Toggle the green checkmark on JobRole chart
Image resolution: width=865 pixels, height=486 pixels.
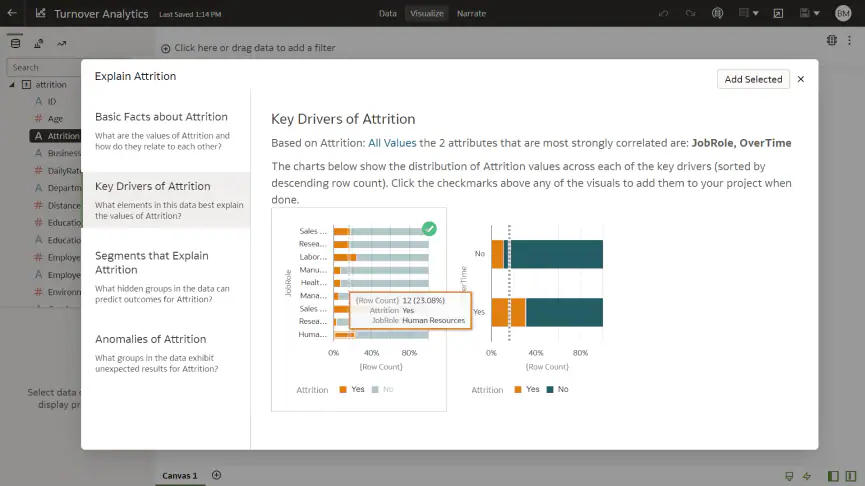click(429, 228)
